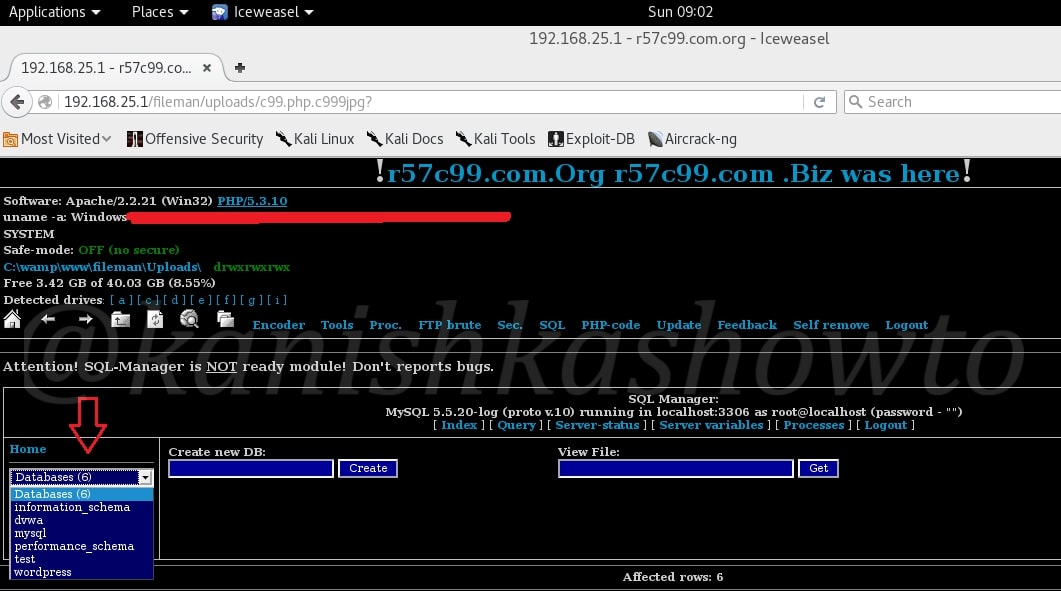Click the C:\wamp\www\fileman\Uploads\ path link

click(102, 267)
